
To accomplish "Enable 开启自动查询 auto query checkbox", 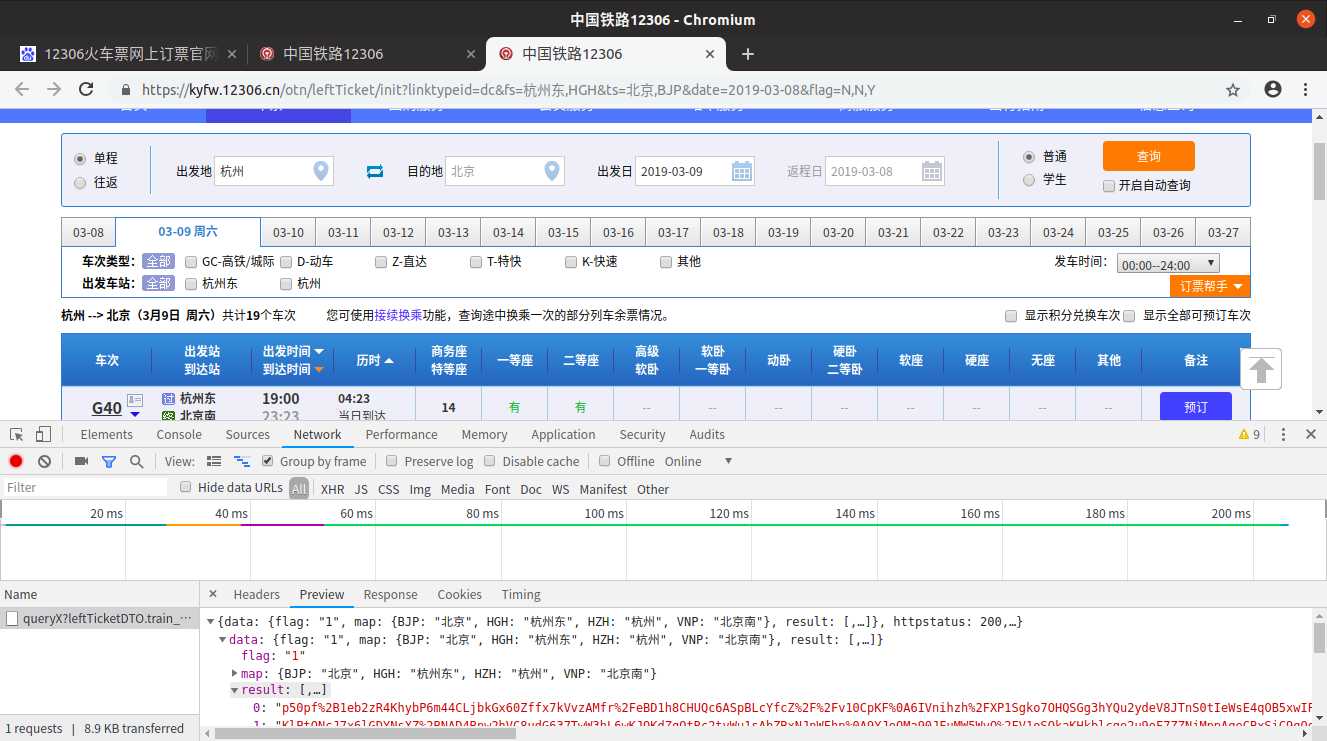I will pos(1109,185).
